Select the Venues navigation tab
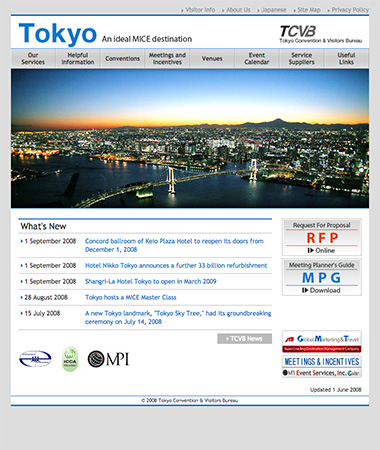Screen dimensions: 380x450 (212, 59)
